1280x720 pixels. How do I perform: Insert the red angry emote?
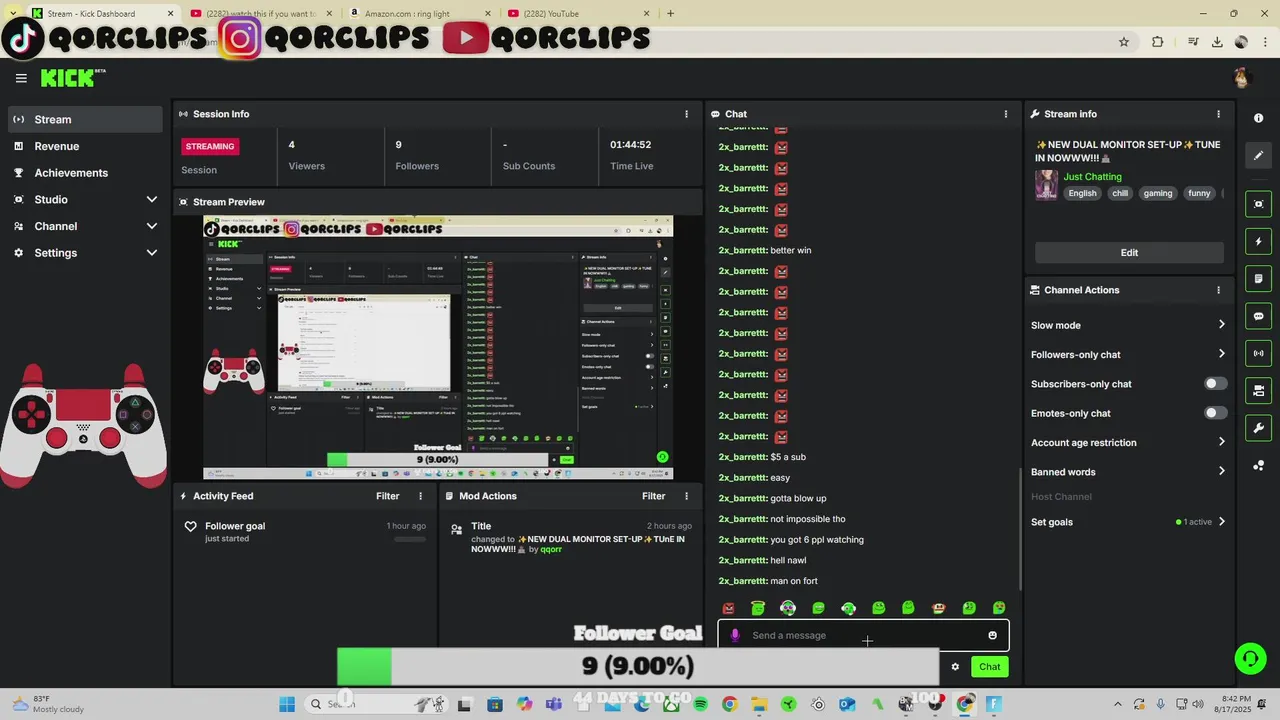pyautogui.click(x=728, y=608)
